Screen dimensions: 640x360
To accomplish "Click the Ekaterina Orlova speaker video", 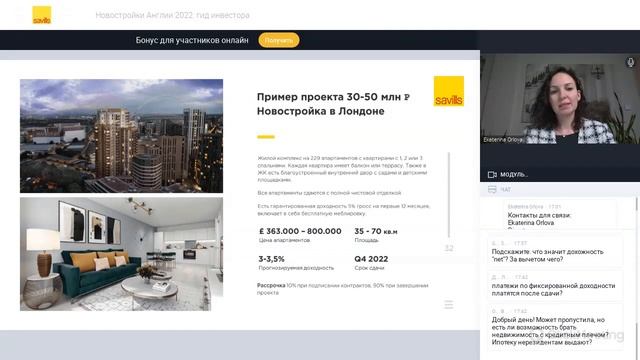I will pos(560,98).
